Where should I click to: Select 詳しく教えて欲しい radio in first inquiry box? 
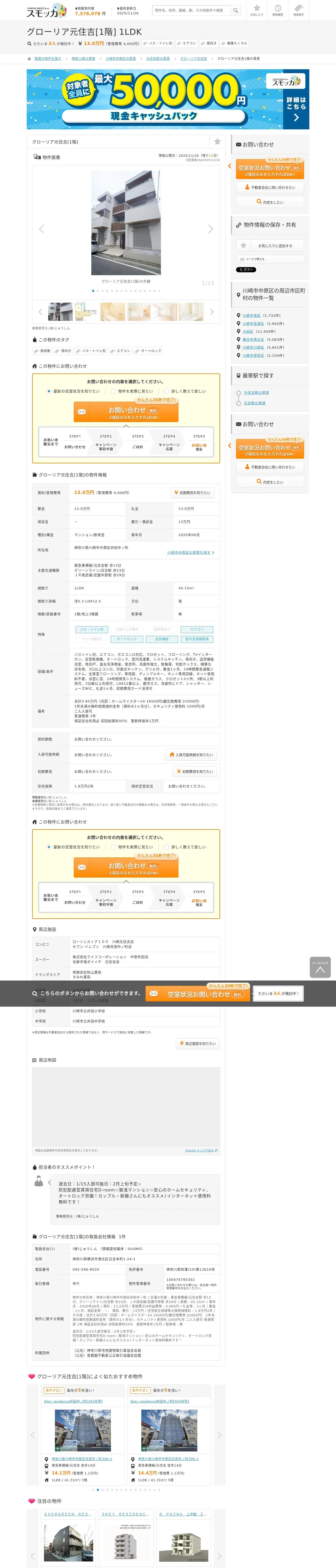(x=166, y=391)
